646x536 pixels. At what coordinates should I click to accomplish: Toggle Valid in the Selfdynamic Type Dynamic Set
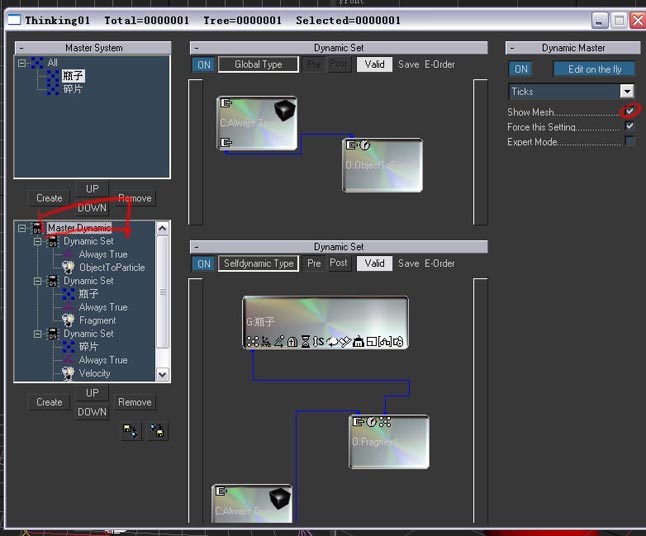(x=374, y=263)
